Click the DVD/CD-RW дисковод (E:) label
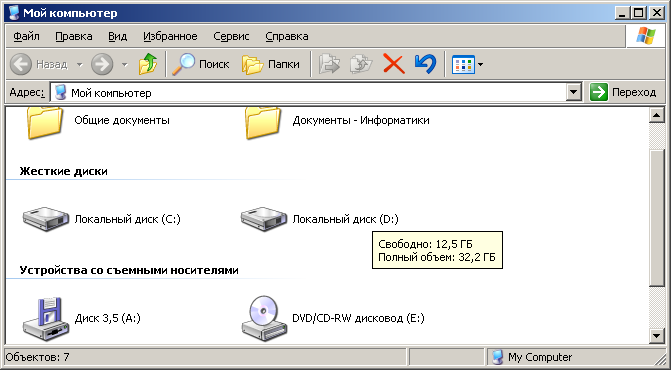Screen dimensions: 671x370 tap(358, 318)
